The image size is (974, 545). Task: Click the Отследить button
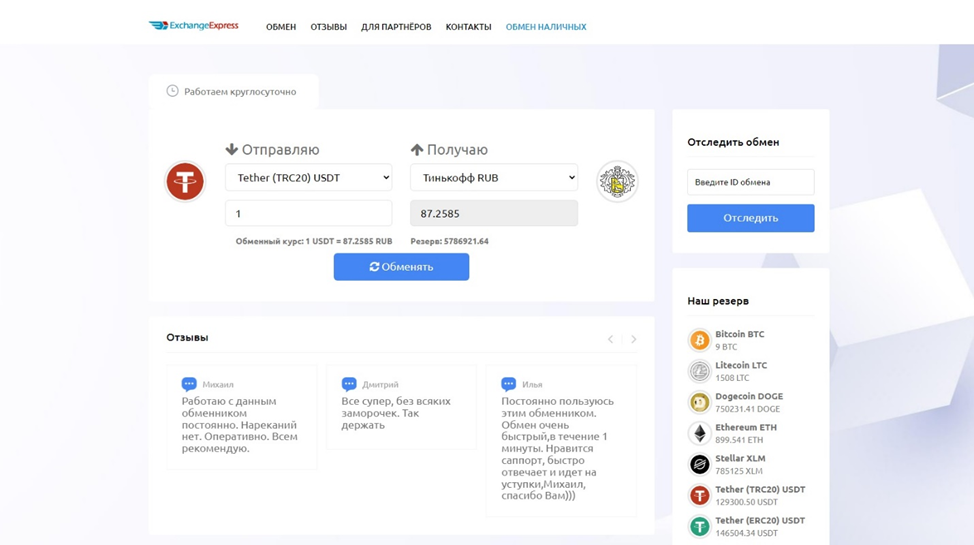click(750, 218)
